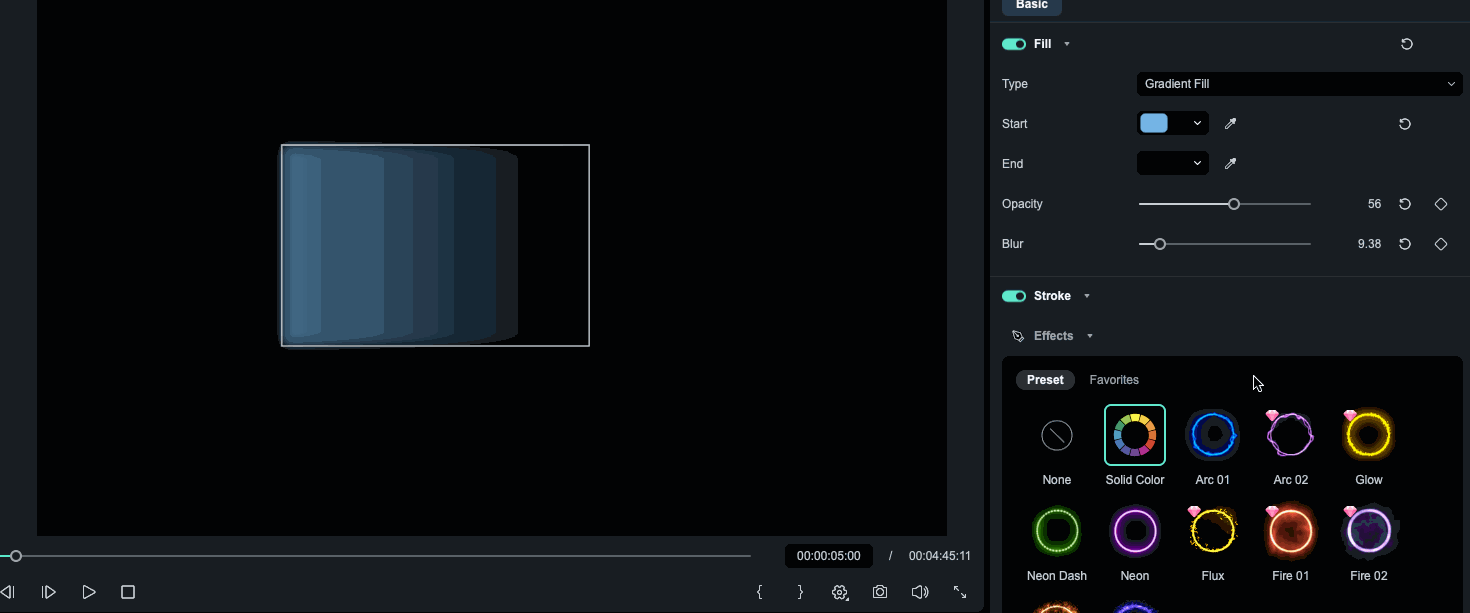This screenshot has width=1470, height=613.
Task: Add an Opacity keyframe with the diamond icon
Action: [1441, 204]
